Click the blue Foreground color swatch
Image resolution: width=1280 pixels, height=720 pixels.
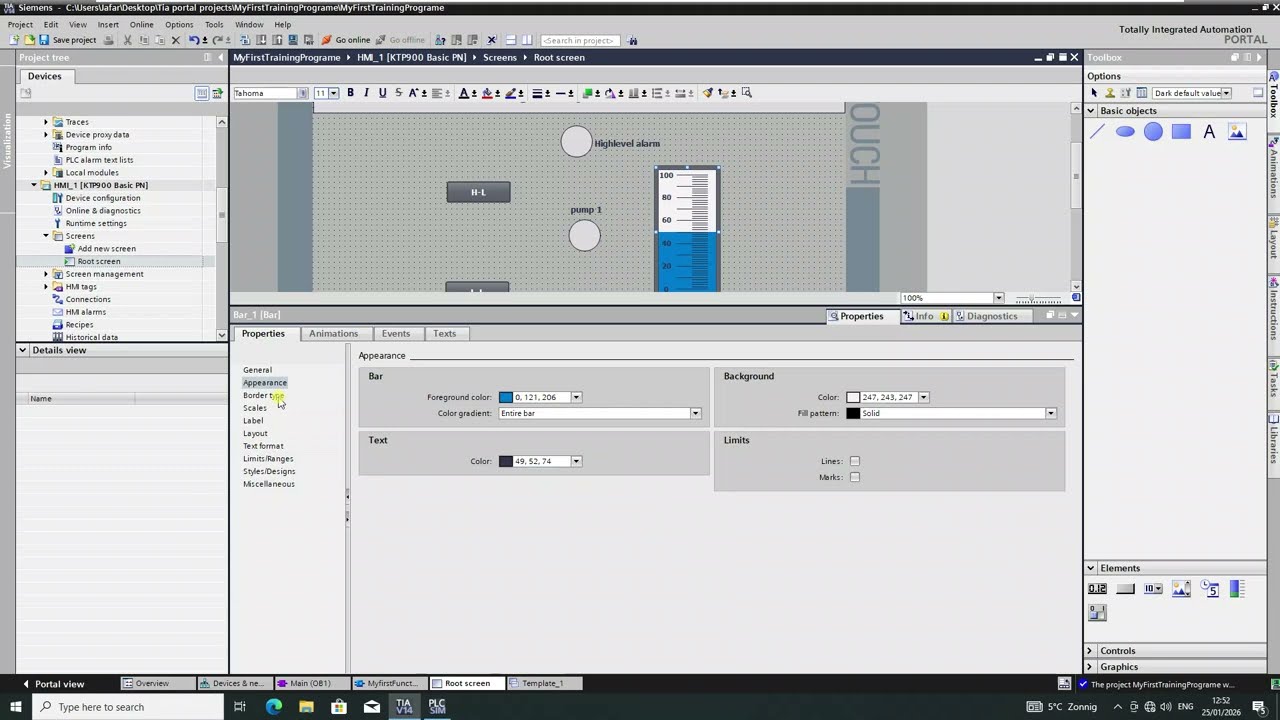[506, 397]
